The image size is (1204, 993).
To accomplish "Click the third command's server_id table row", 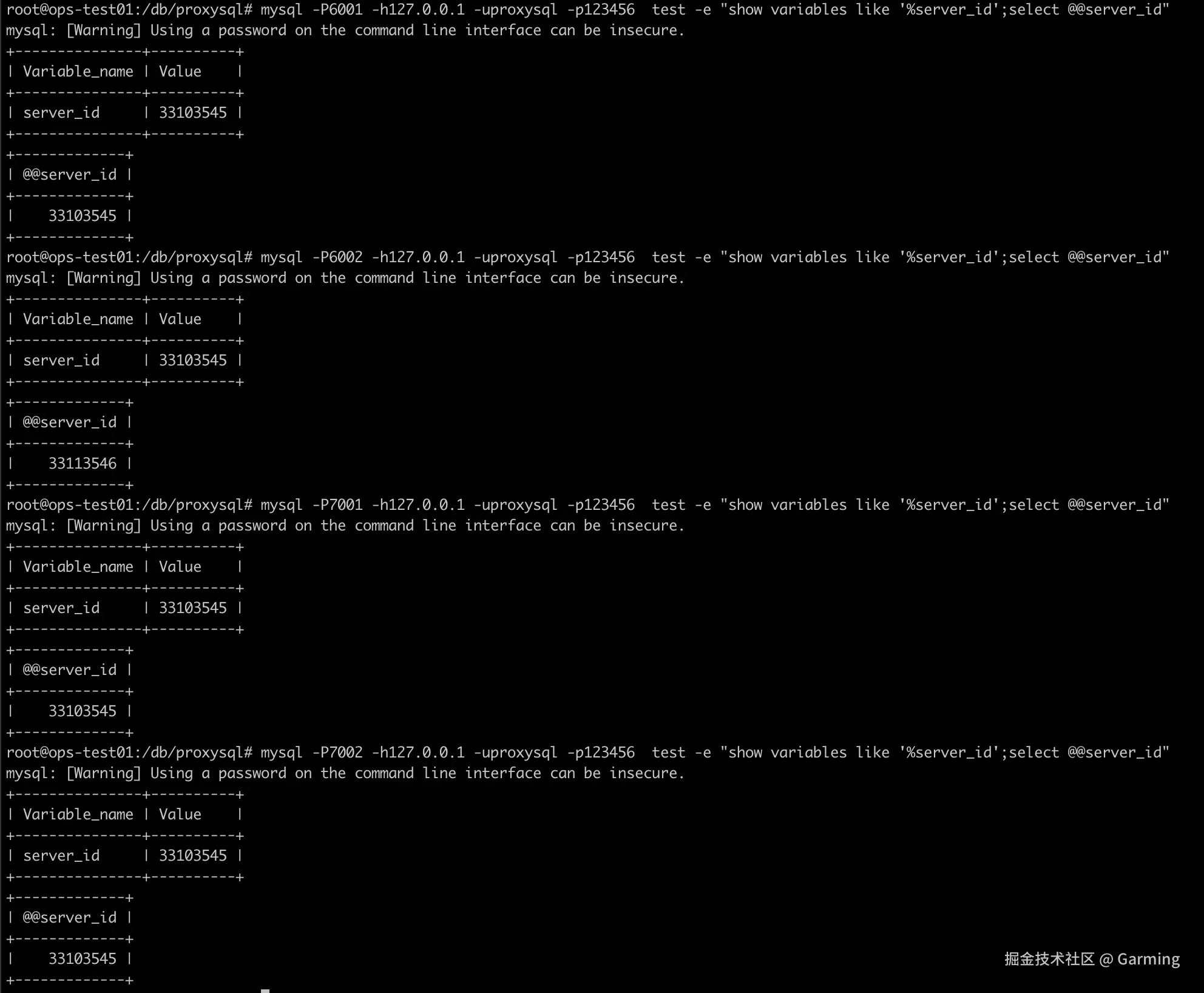I will [125, 608].
